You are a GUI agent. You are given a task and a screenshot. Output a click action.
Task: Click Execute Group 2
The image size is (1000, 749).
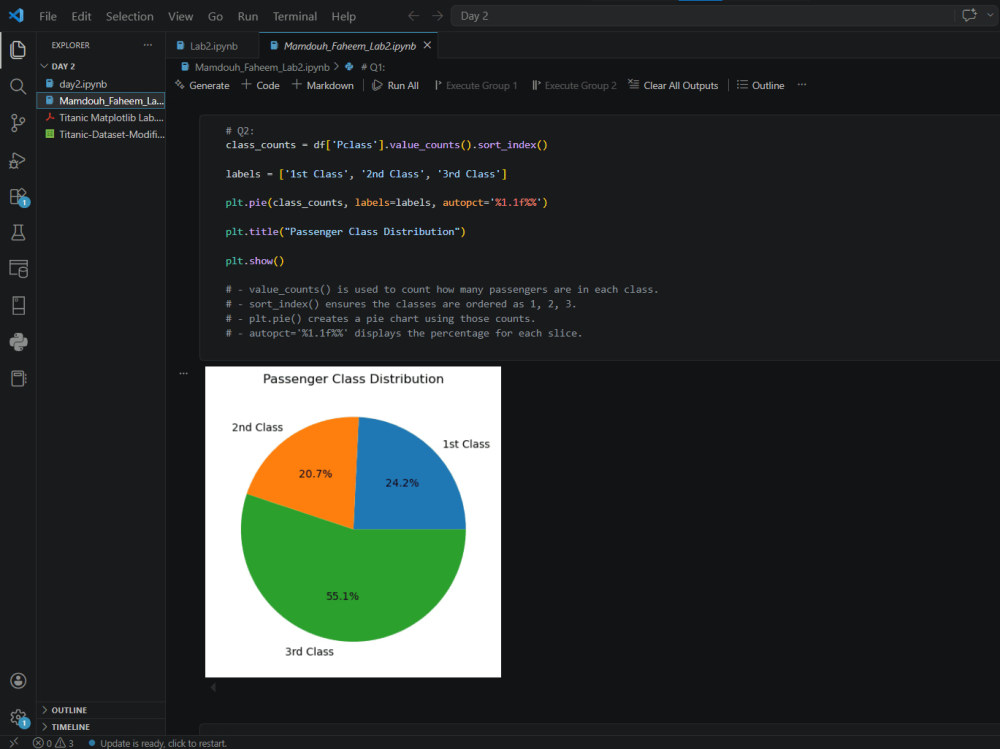click(574, 85)
